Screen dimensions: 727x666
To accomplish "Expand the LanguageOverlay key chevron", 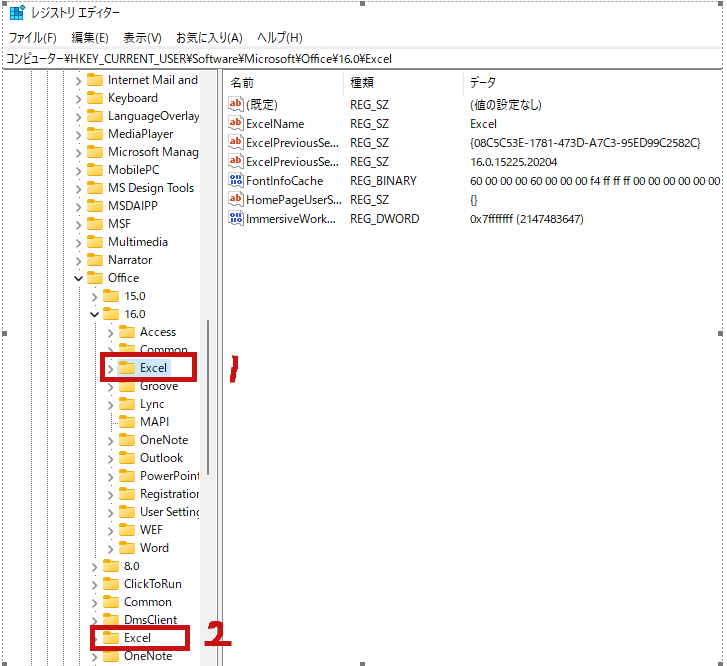I will [x=78, y=117].
